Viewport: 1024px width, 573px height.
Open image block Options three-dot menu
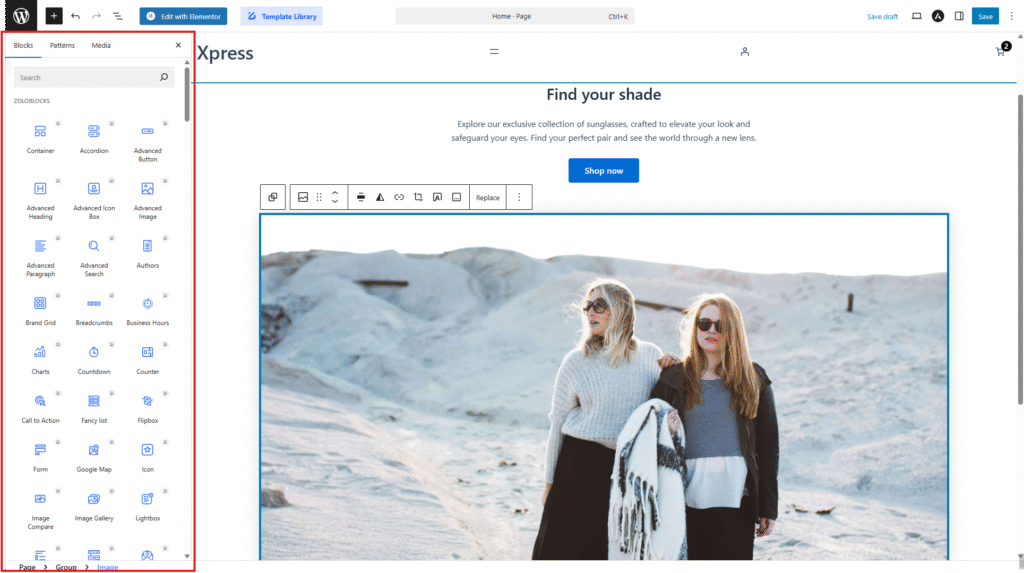coord(519,197)
